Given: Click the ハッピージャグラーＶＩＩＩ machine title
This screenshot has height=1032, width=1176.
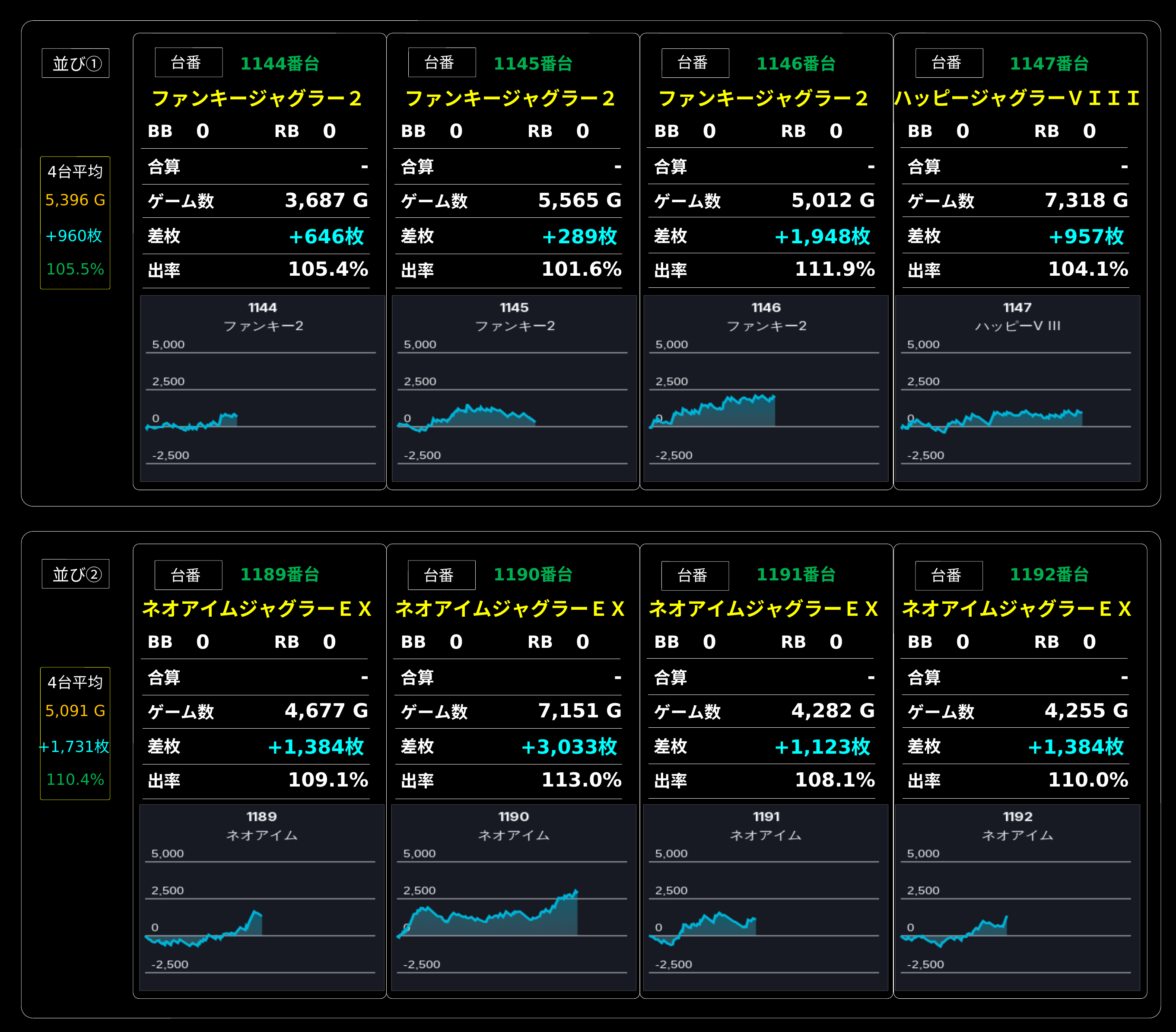Looking at the screenshot, I should point(1017,99).
